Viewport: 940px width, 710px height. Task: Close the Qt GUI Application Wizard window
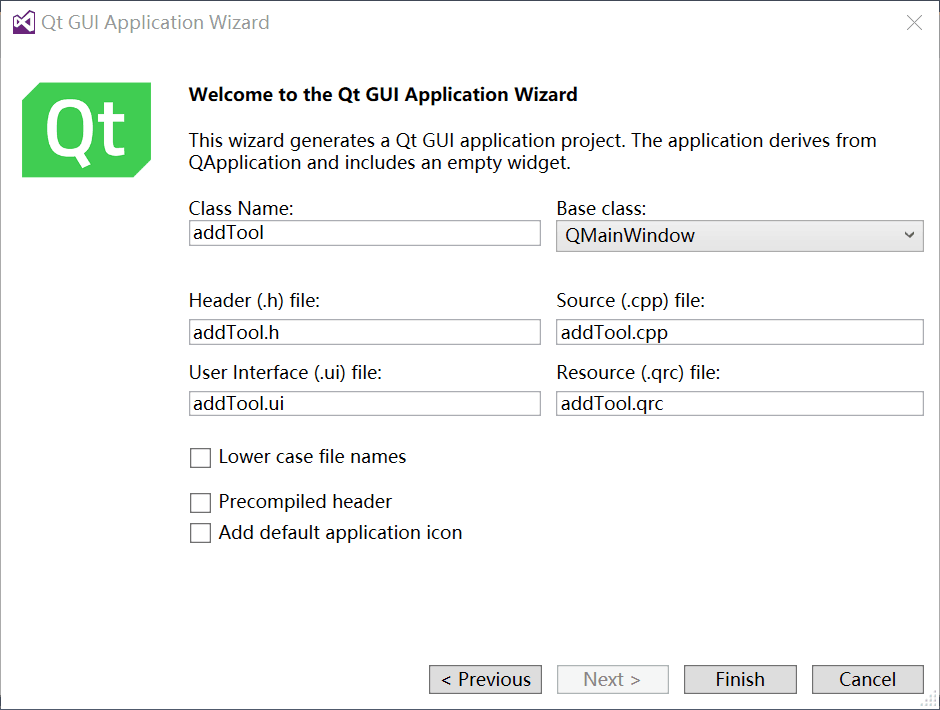click(914, 23)
